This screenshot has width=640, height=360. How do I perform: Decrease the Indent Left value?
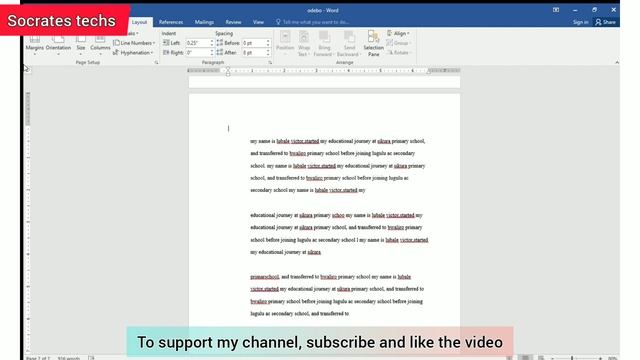pos(212,44)
